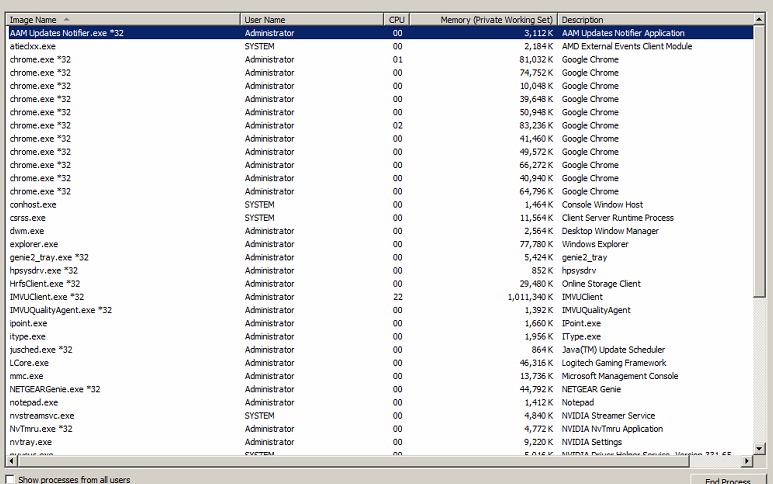Select chrome.exe using 50,948 K memory
The height and width of the screenshot is (484, 773).
click(380, 112)
